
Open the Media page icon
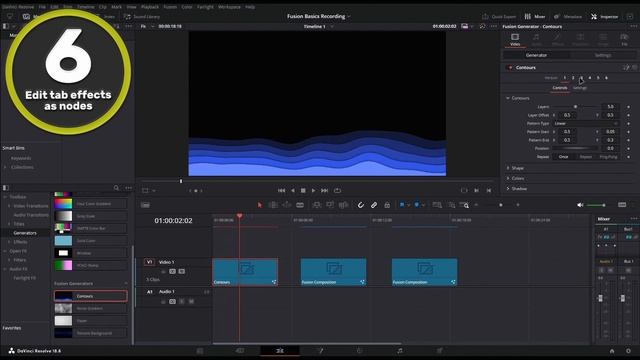(200, 351)
